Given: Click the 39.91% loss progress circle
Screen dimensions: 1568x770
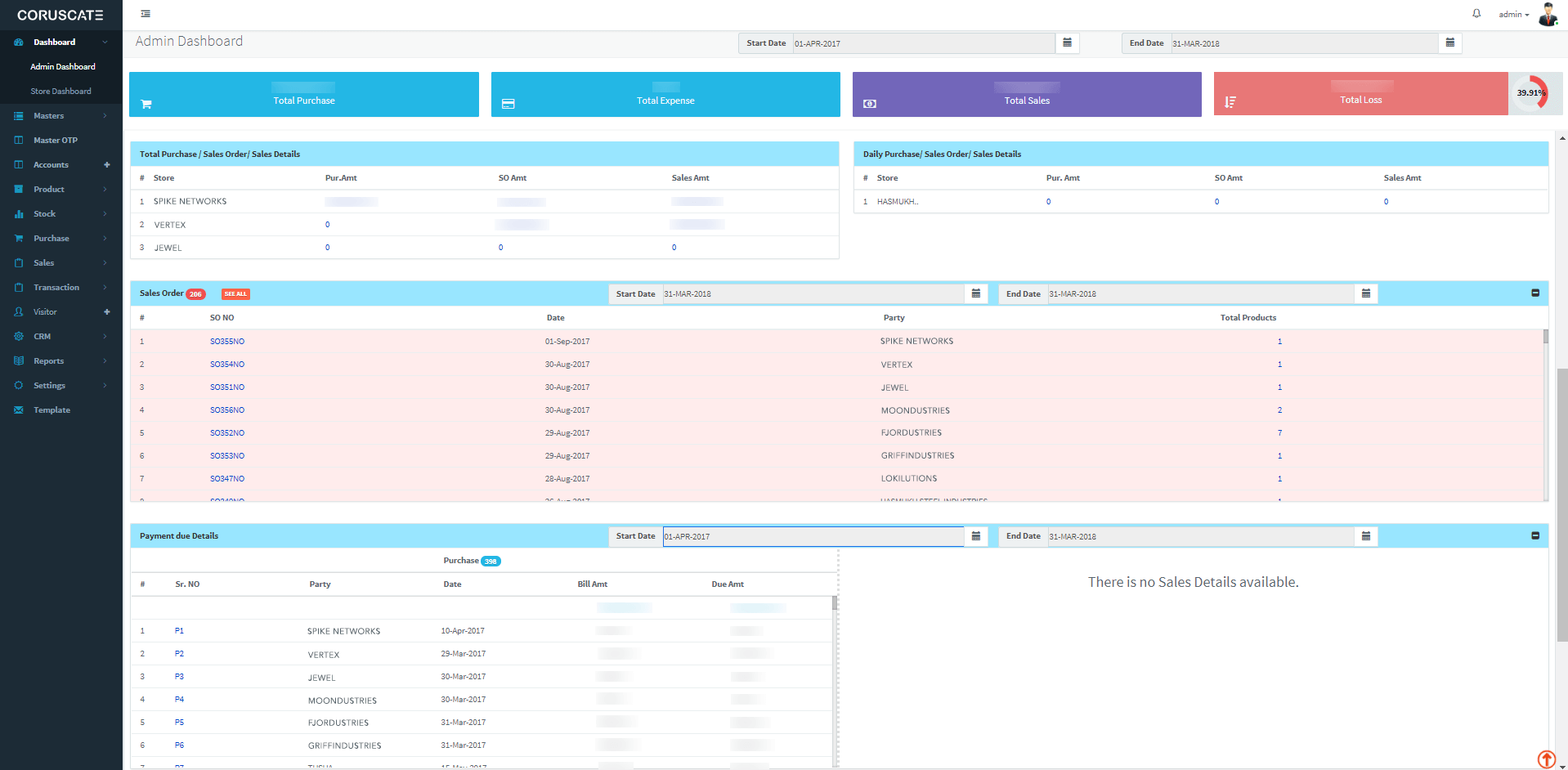Looking at the screenshot, I should [x=1530, y=93].
